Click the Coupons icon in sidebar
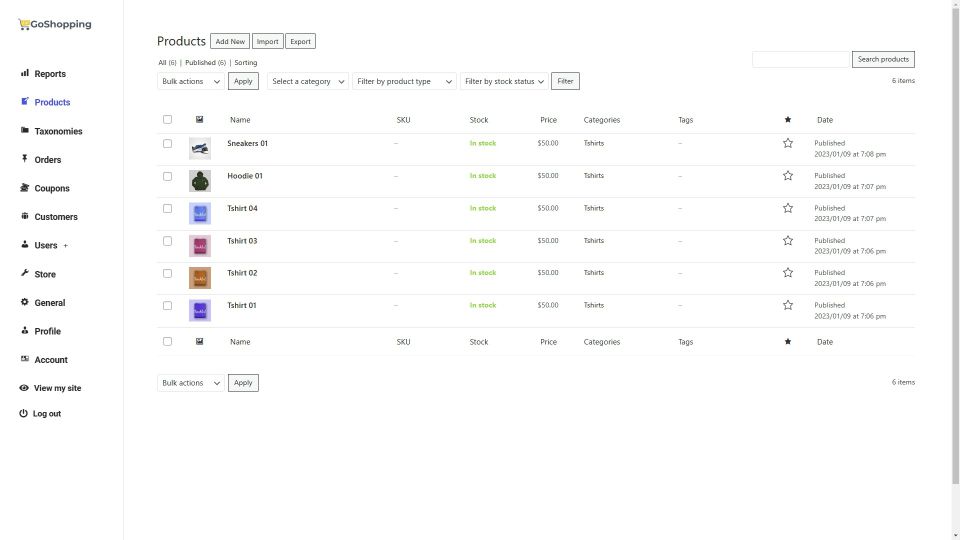 point(25,188)
